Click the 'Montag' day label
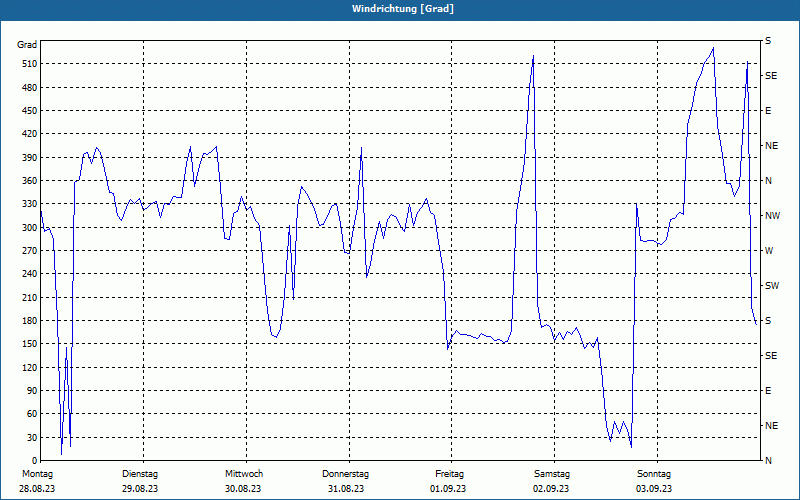 (x=37, y=474)
